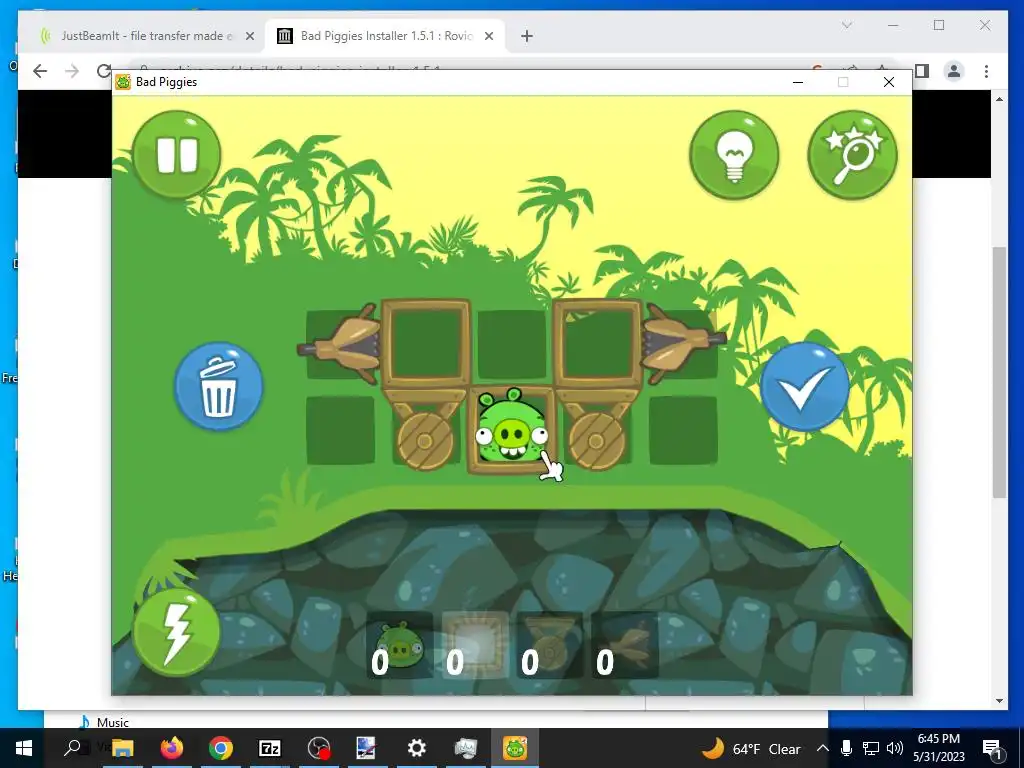The image size is (1024, 768).
Task: Open Chrome profile avatar menu
Action: pyautogui.click(x=953, y=71)
